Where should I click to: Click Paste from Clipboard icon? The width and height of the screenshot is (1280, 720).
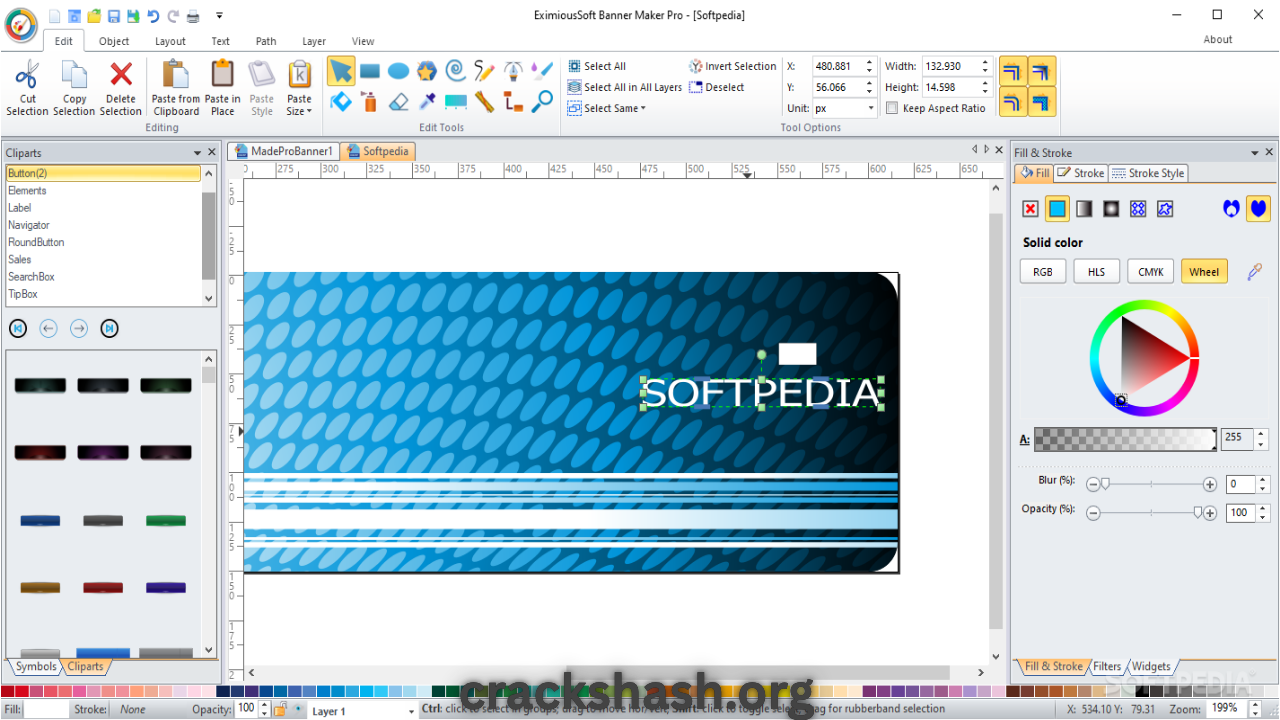pos(176,75)
